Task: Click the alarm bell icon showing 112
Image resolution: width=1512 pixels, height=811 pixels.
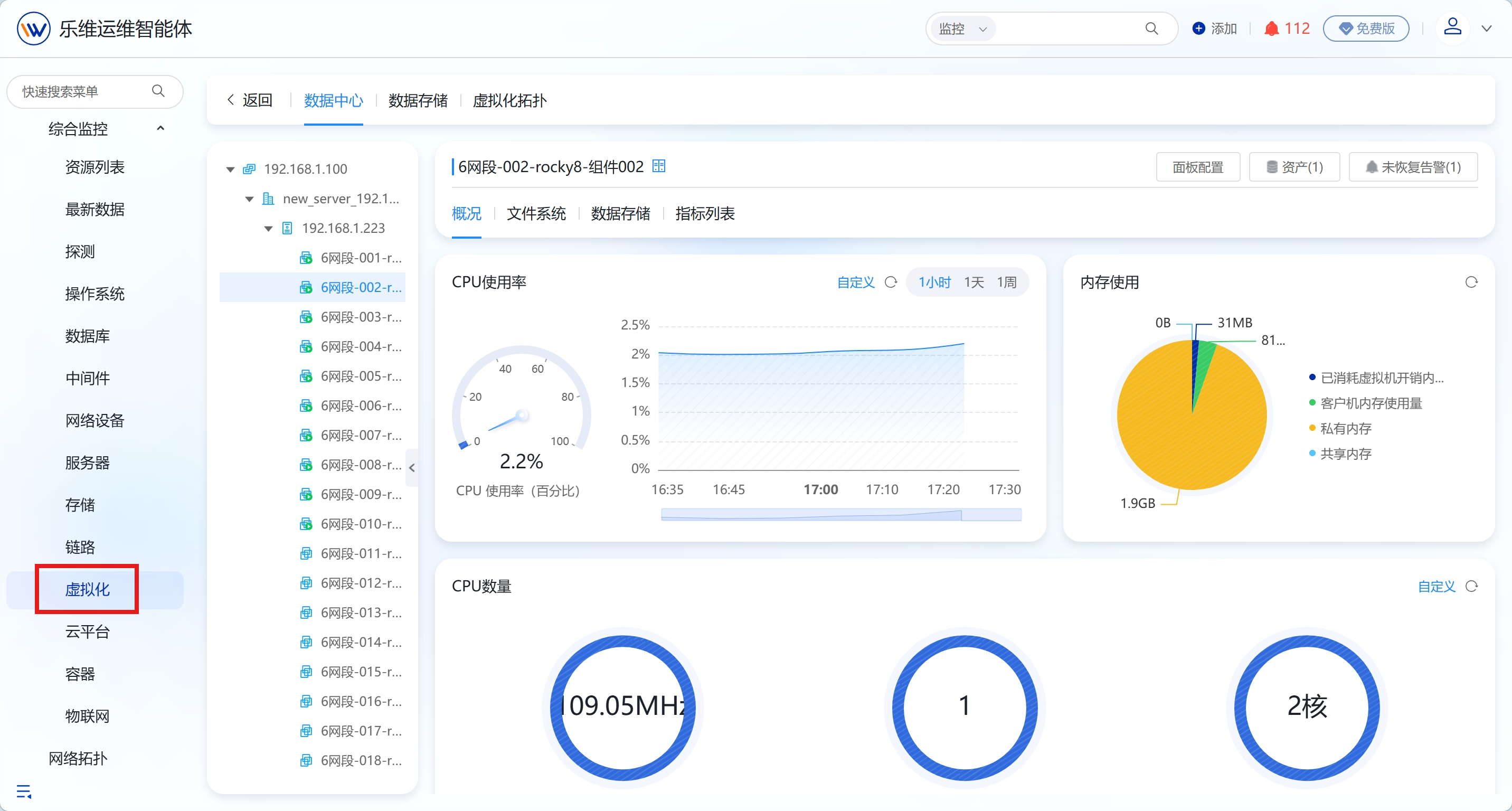Action: point(1271,28)
